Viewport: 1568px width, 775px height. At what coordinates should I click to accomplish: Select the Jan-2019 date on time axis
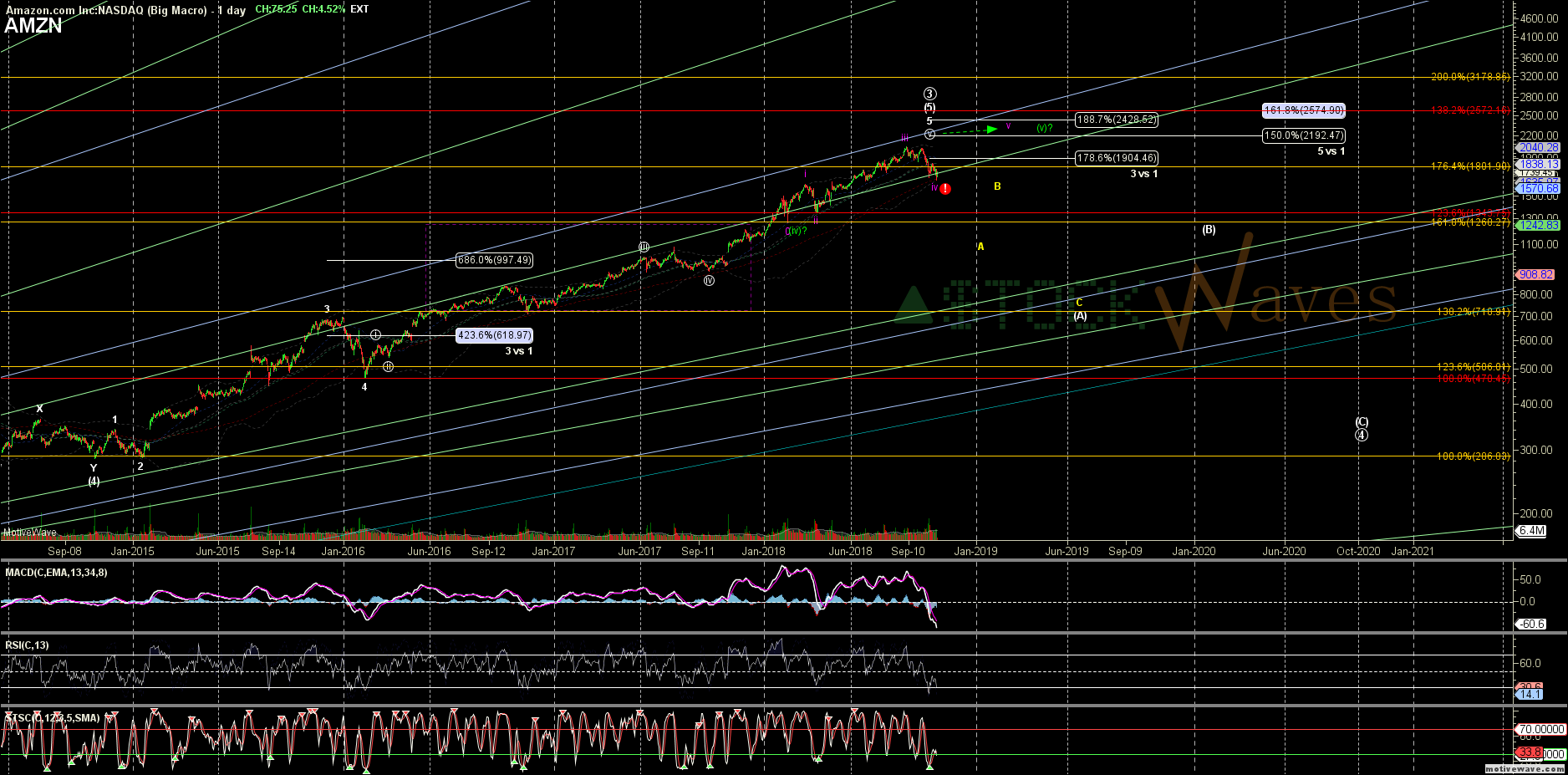975,551
